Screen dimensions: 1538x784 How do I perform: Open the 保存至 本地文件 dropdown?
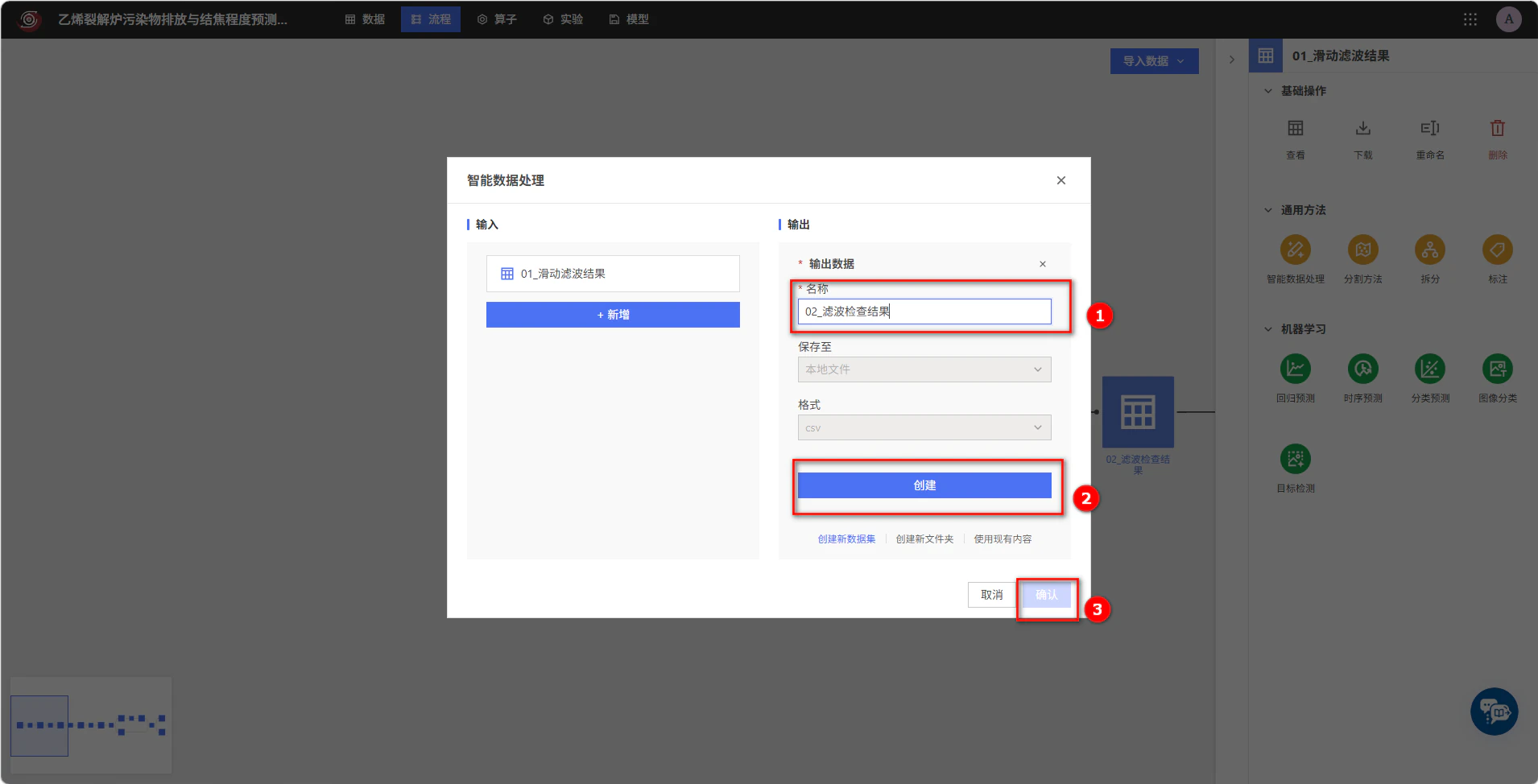924,369
